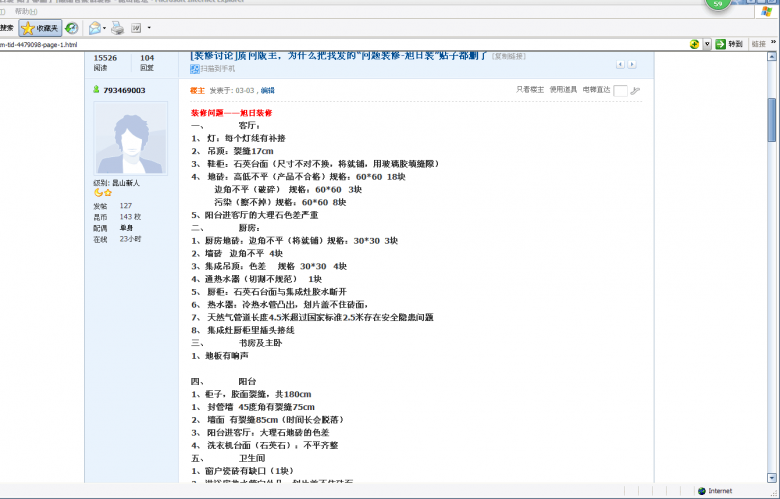Click the mail envelope toolbar icon
This screenshot has height=499, width=780.
[94, 28]
